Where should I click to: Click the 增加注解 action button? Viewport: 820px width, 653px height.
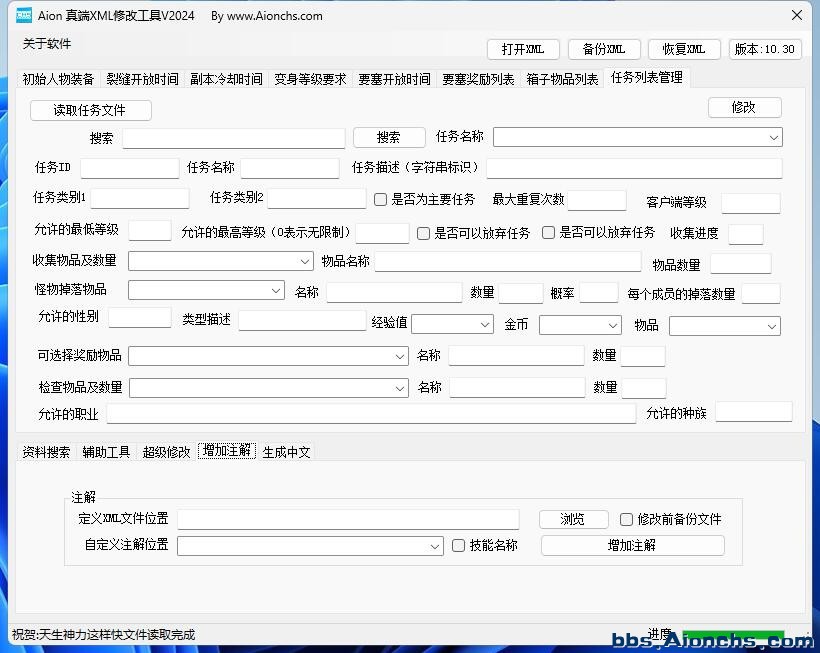pos(633,546)
